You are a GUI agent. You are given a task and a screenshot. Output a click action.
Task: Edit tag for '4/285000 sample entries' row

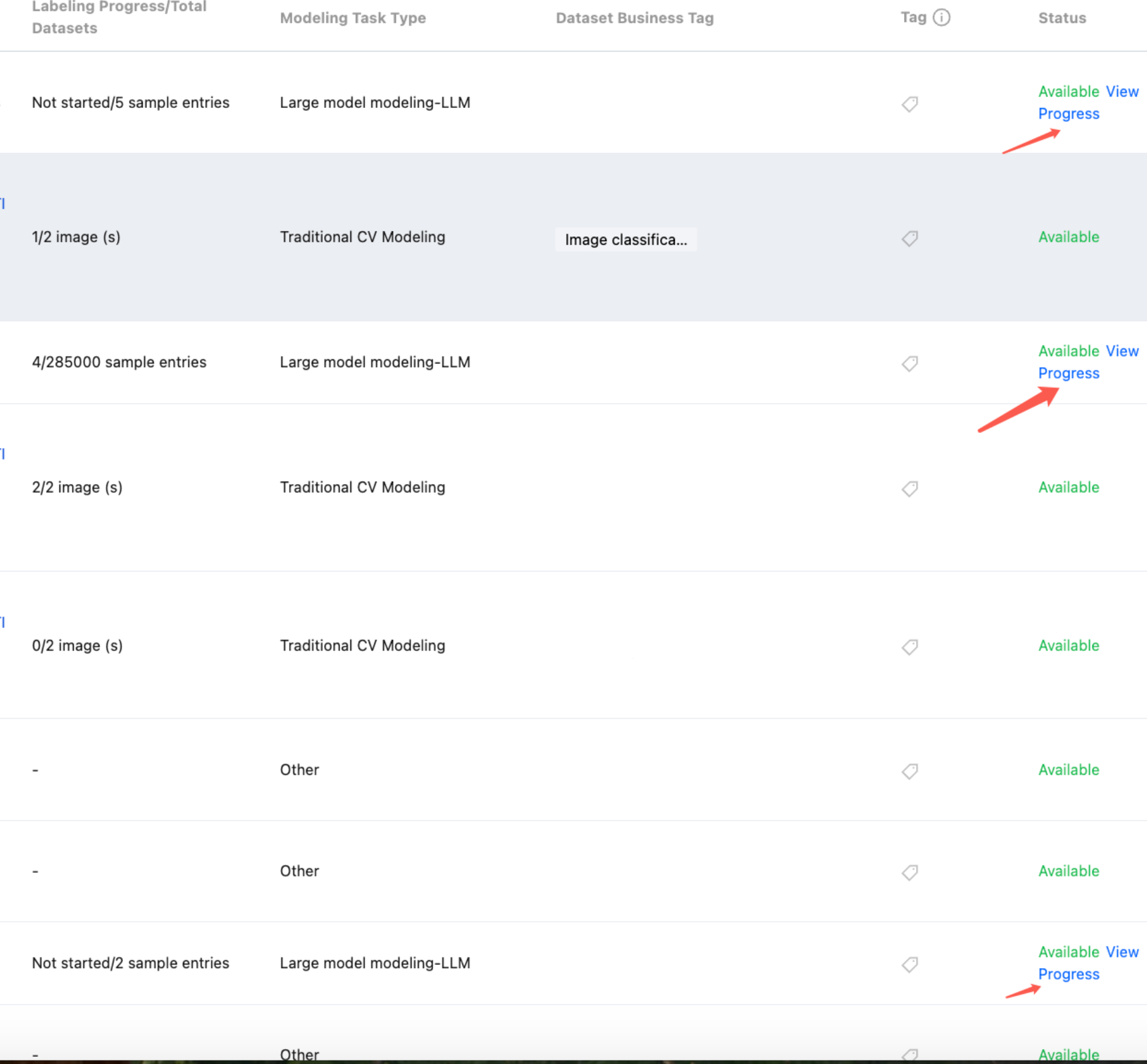pos(909,363)
